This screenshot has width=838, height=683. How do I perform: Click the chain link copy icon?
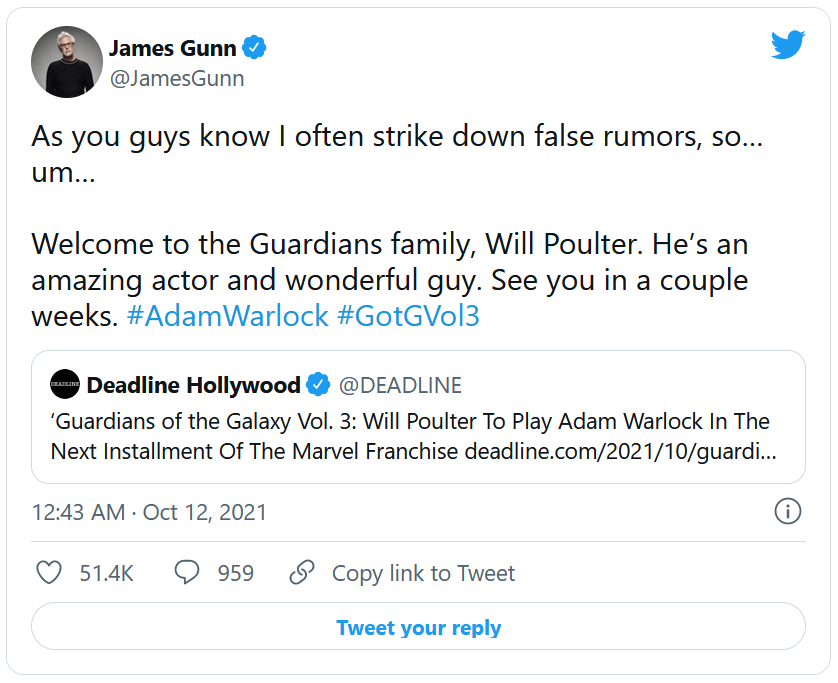point(302,573)
